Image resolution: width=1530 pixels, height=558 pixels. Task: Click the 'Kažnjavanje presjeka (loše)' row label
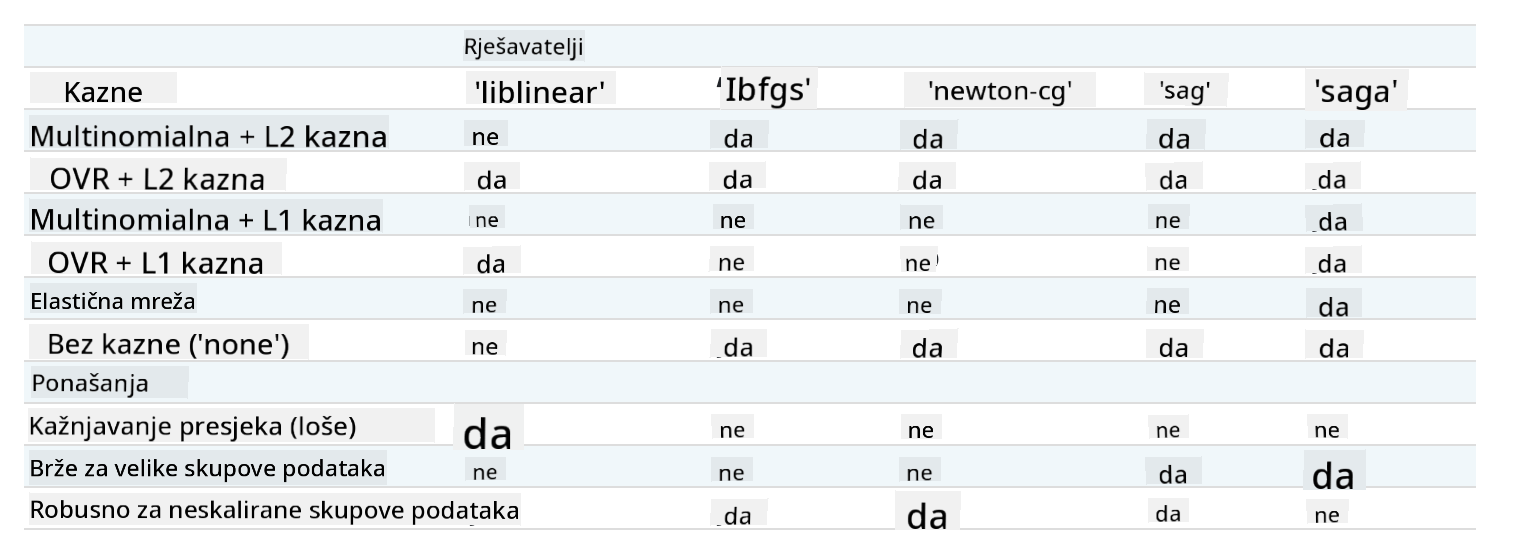[193, 426]
